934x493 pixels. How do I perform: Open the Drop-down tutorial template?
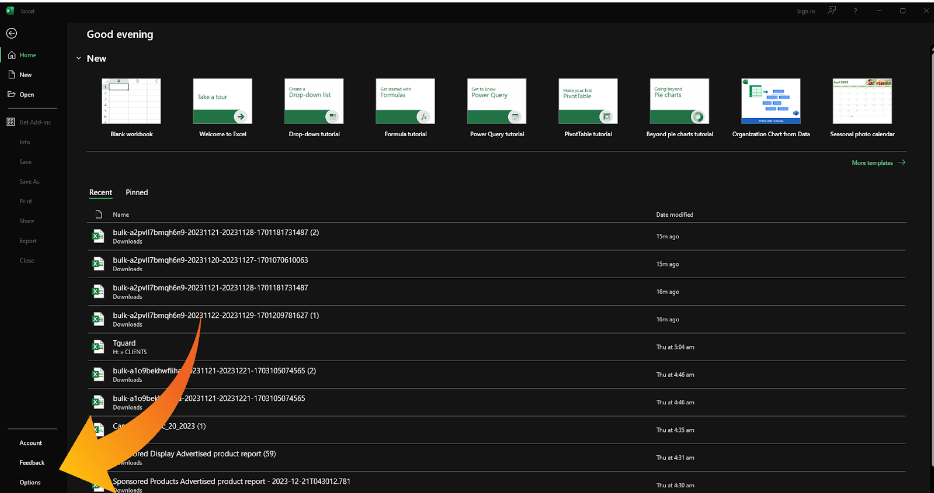point(314,108)
